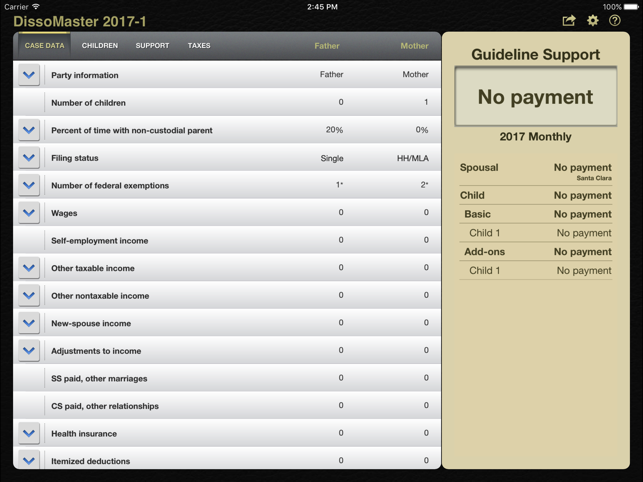Edit Mother's 0% time-share value
The height and width of the screenshot is (482, 643).
point(422,130)
